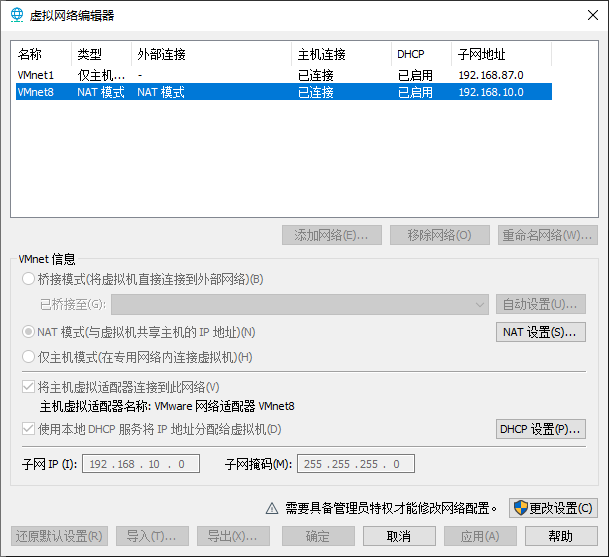Click the 取消 button

pyautogui.click(x=399, y=536)
